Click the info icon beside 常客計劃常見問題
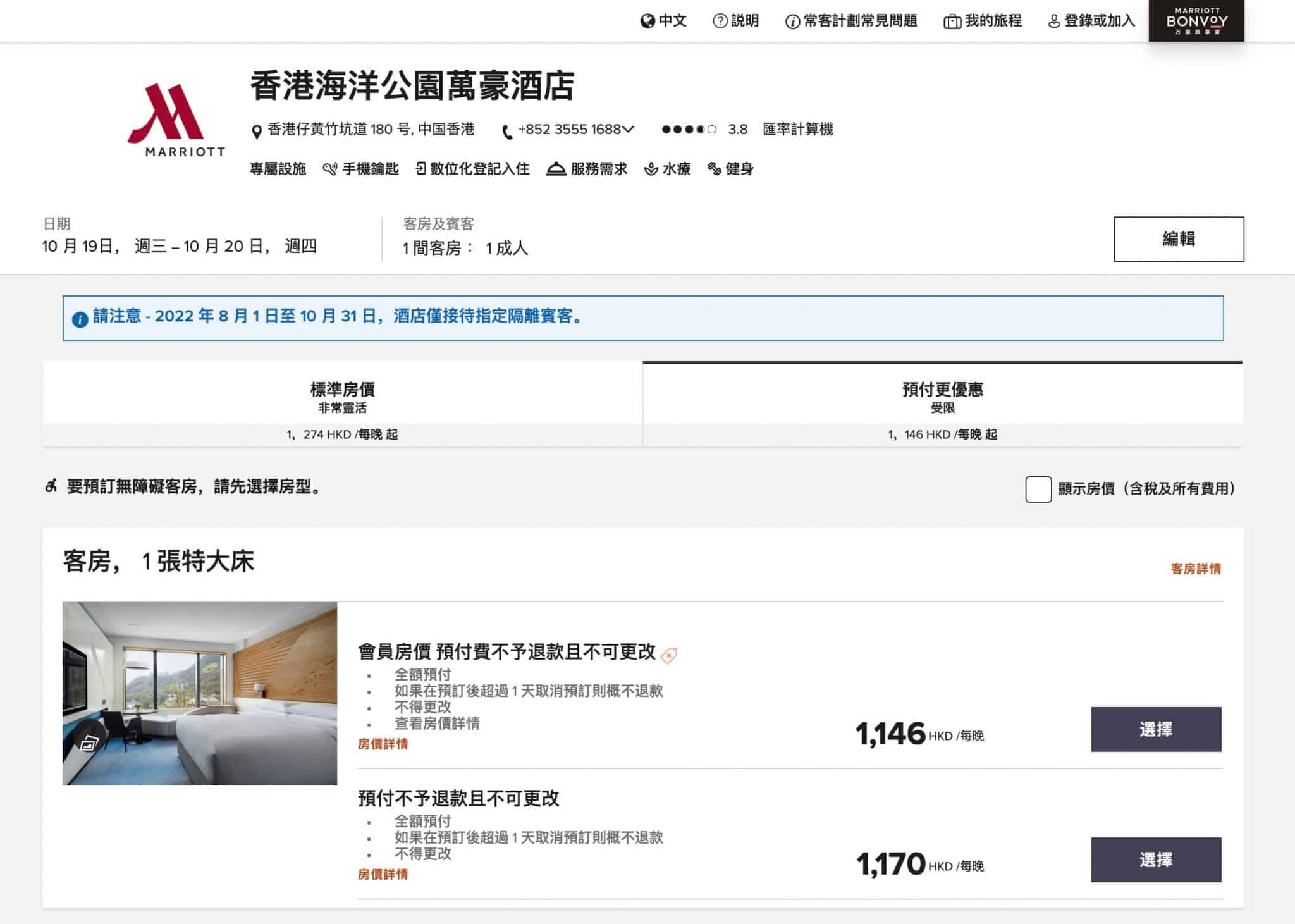This screenshot has height=924, width=1295. tap(792, 22)
